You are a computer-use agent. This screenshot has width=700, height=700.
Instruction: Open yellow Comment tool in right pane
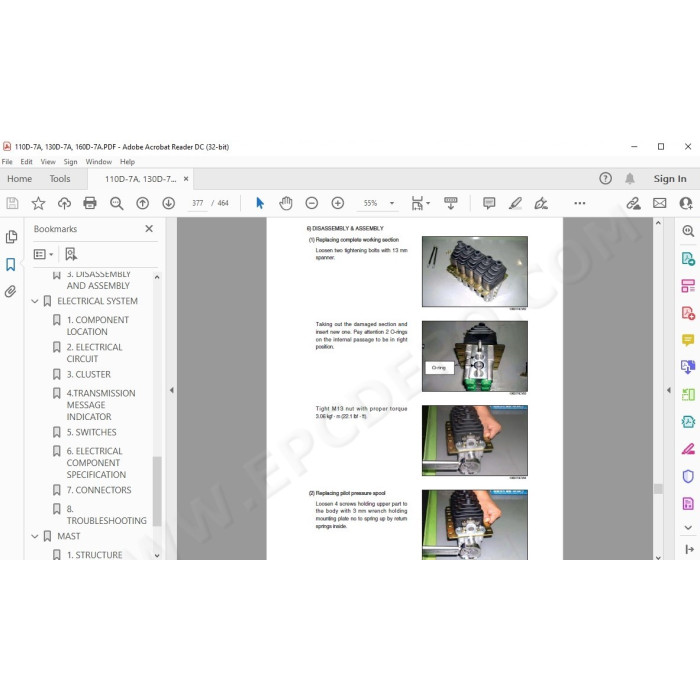click(688, 340)
